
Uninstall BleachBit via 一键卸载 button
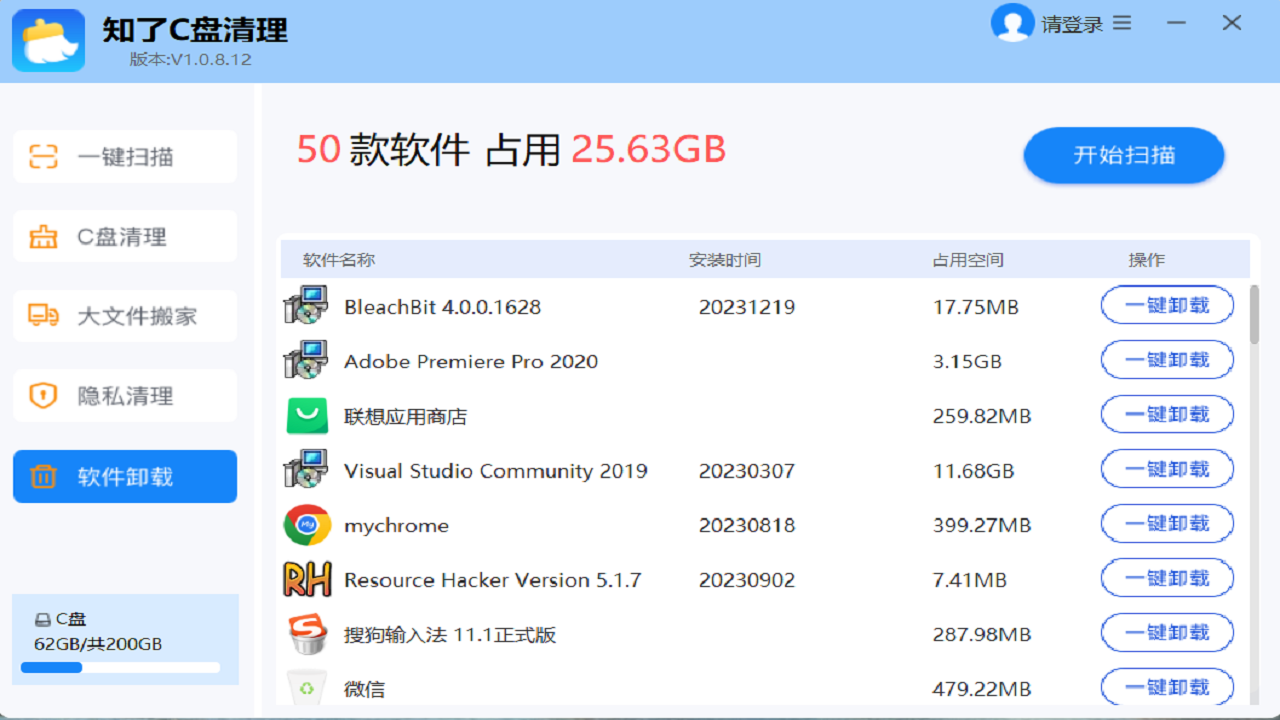(1167, 305)
